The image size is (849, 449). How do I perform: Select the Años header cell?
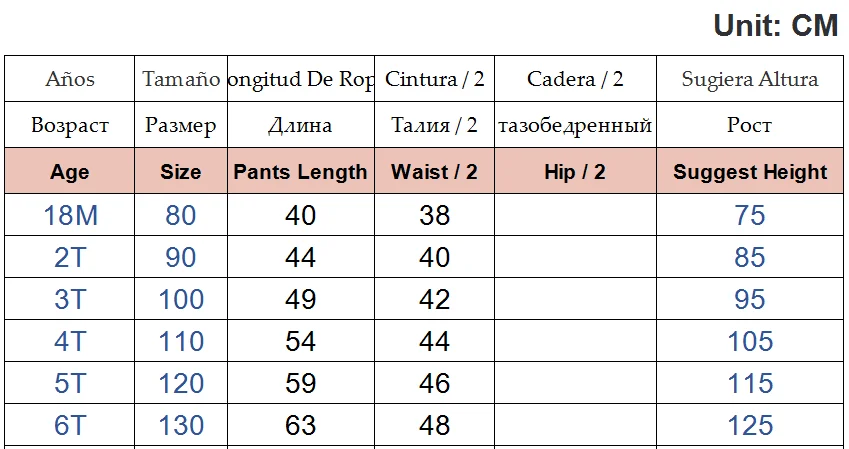coord(70,79)
